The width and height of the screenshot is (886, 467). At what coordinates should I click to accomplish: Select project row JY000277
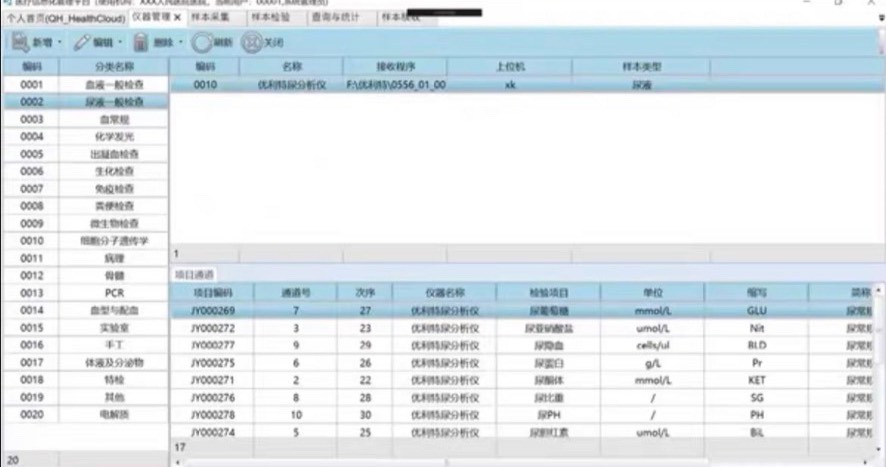(x=523, y=345)
